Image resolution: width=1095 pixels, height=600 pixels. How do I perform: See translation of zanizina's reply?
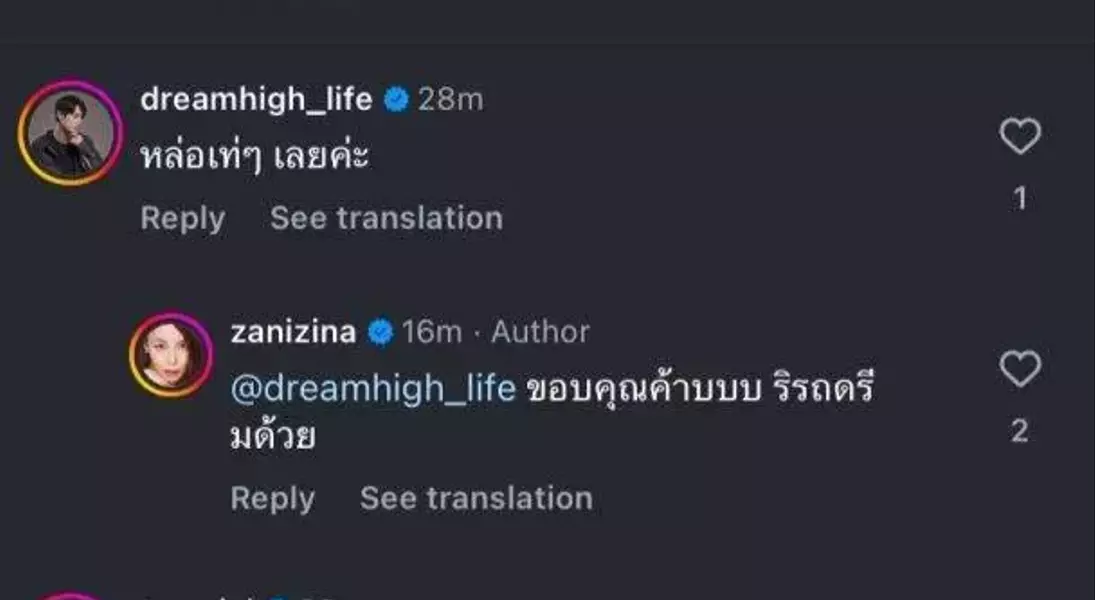tap(476, 498)
